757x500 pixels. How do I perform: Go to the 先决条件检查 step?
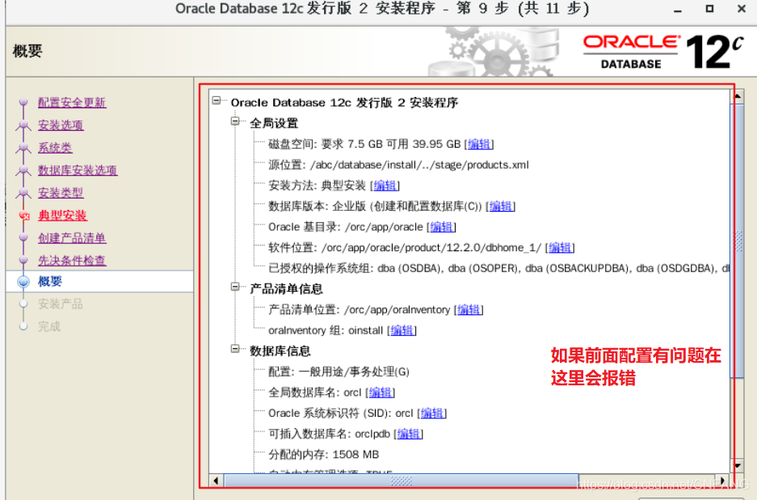point(72,261)
